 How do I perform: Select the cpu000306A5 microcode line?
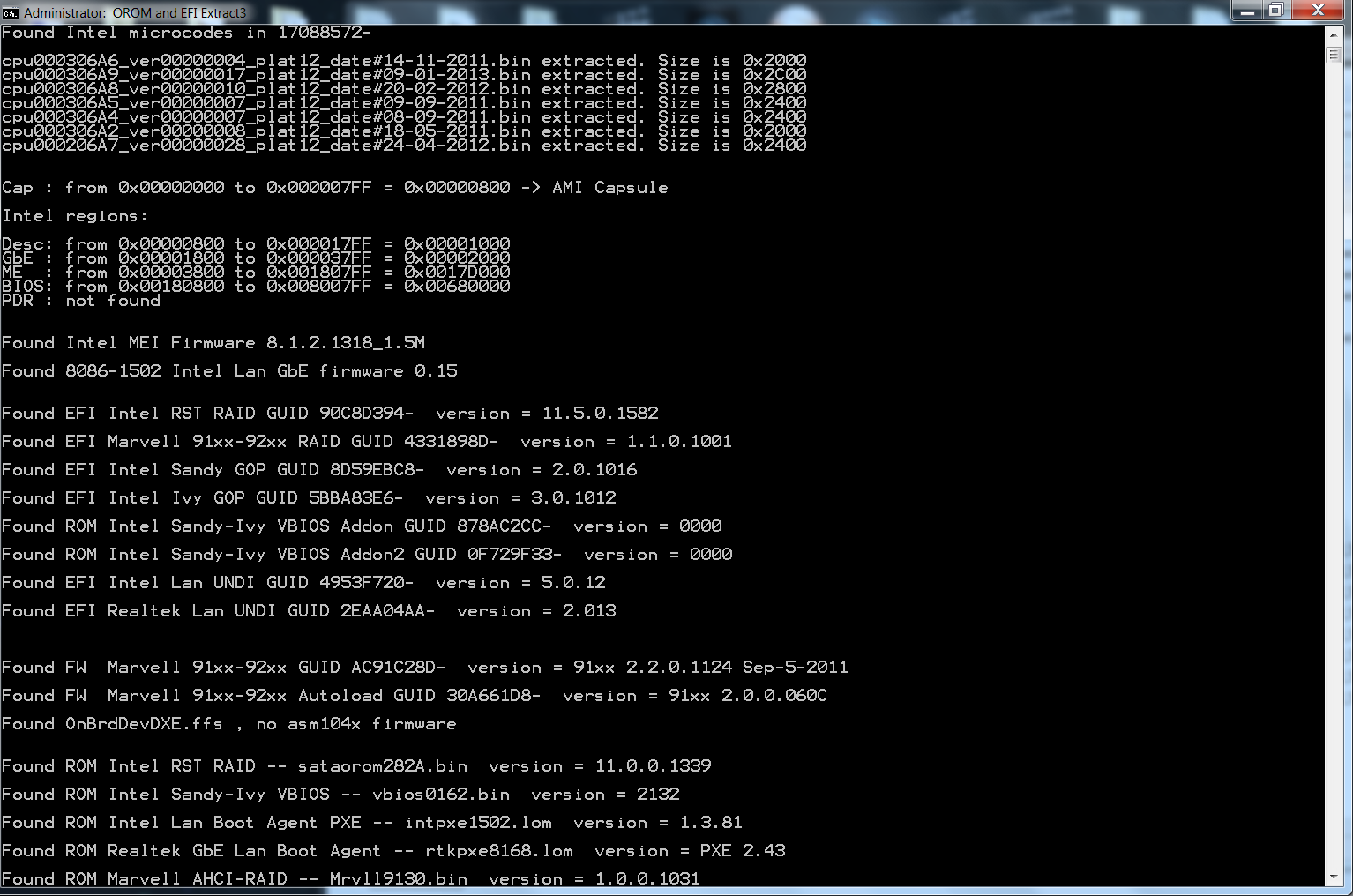(404, 103)
